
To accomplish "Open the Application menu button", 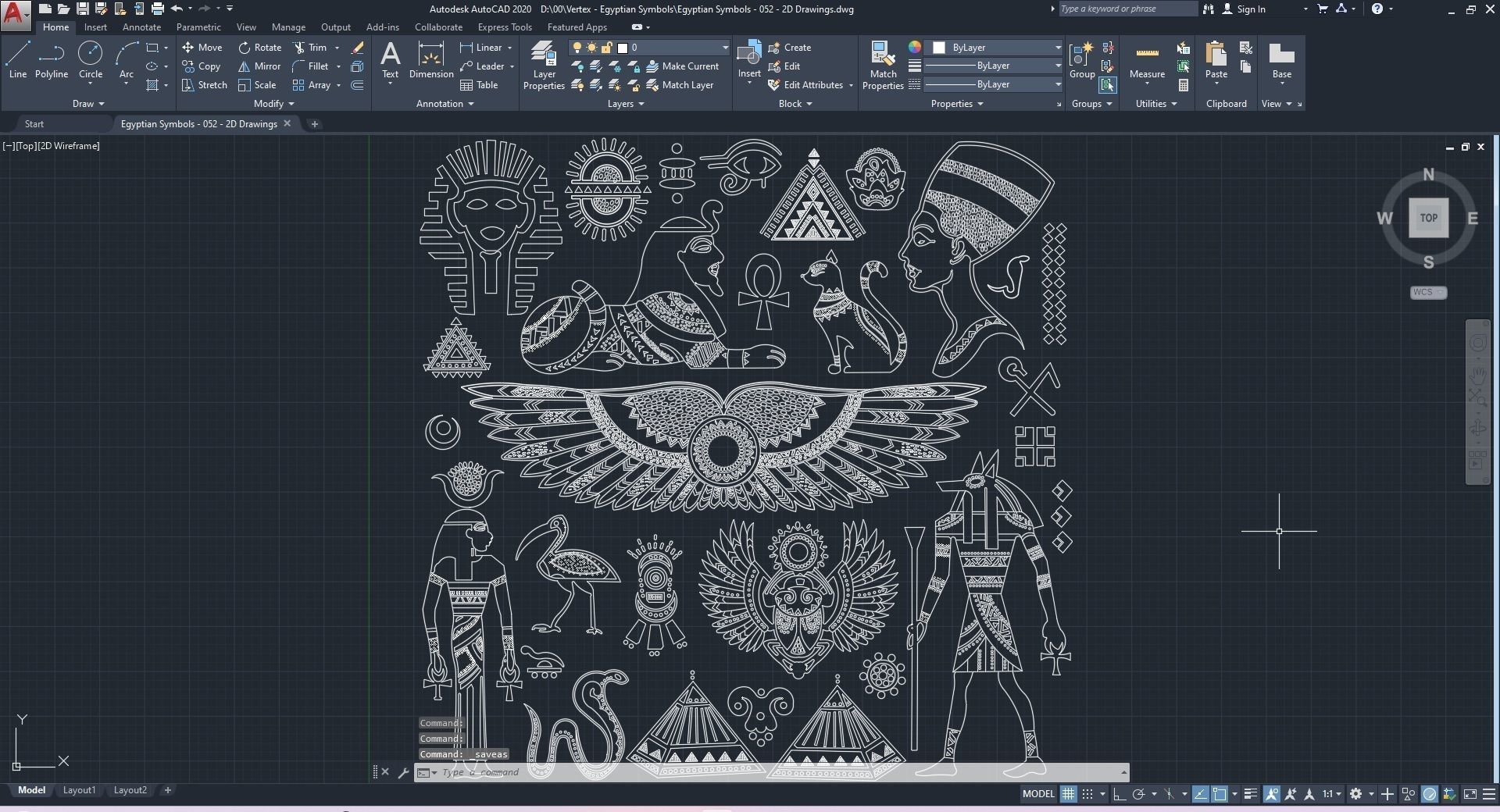I will pyautogui.click(x=15, y=14).
